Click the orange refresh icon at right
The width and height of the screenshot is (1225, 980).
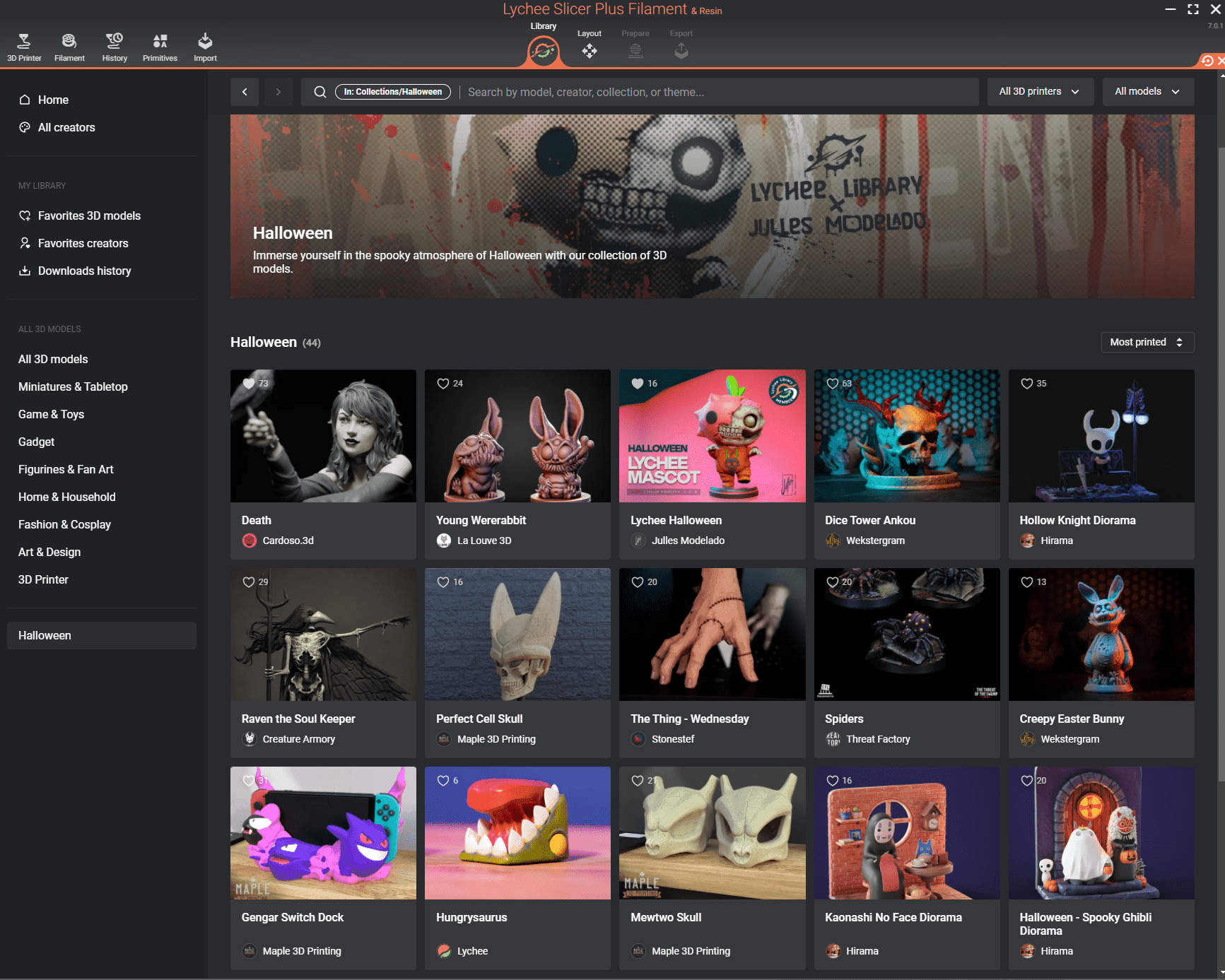(1207, 61)
